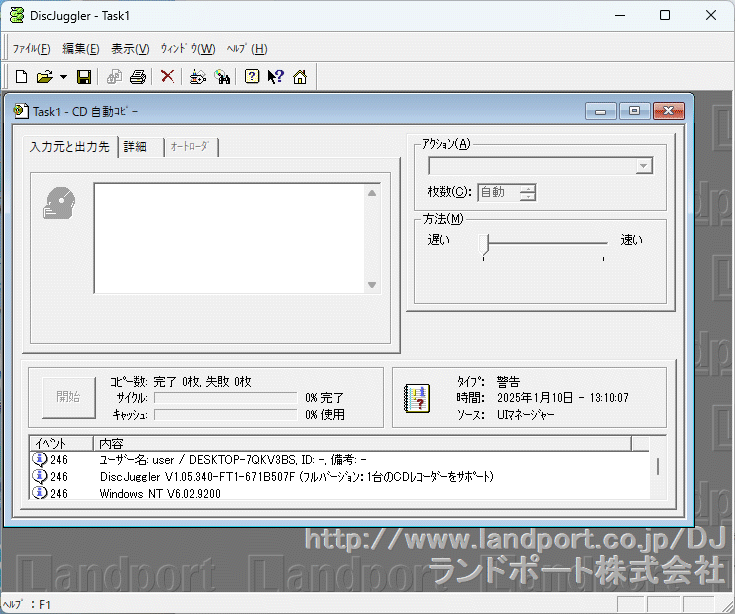The image size is (735, 614).
Task: Expand the Open icon dropdown arrow
Action: coord(63,77)
